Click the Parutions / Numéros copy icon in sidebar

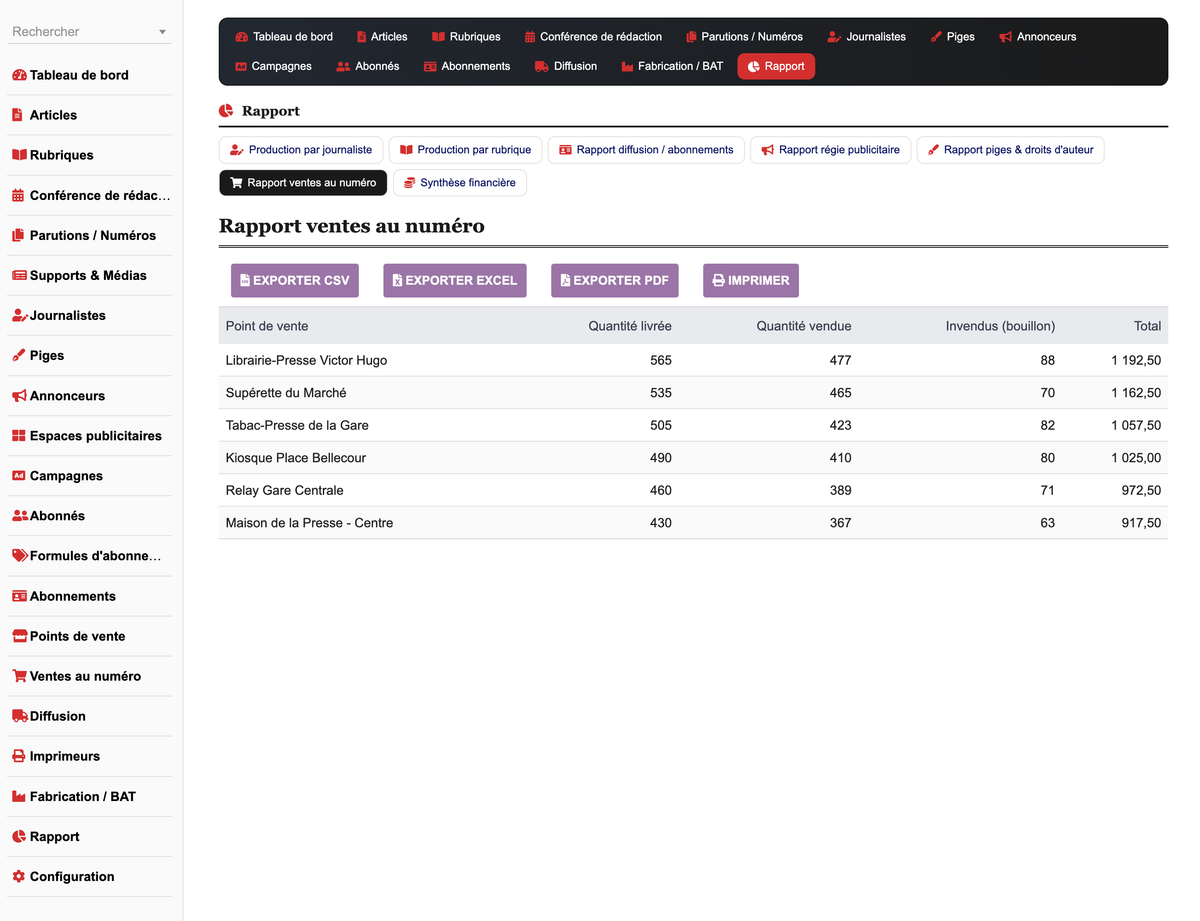pos(18,235)
